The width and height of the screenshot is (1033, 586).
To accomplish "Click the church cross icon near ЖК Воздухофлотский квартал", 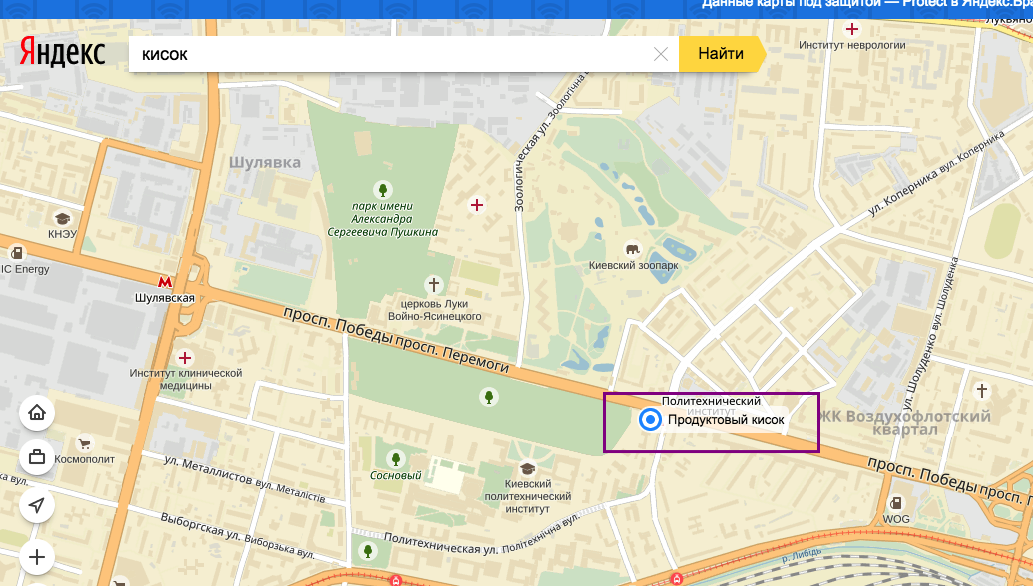I will point(982,390).
